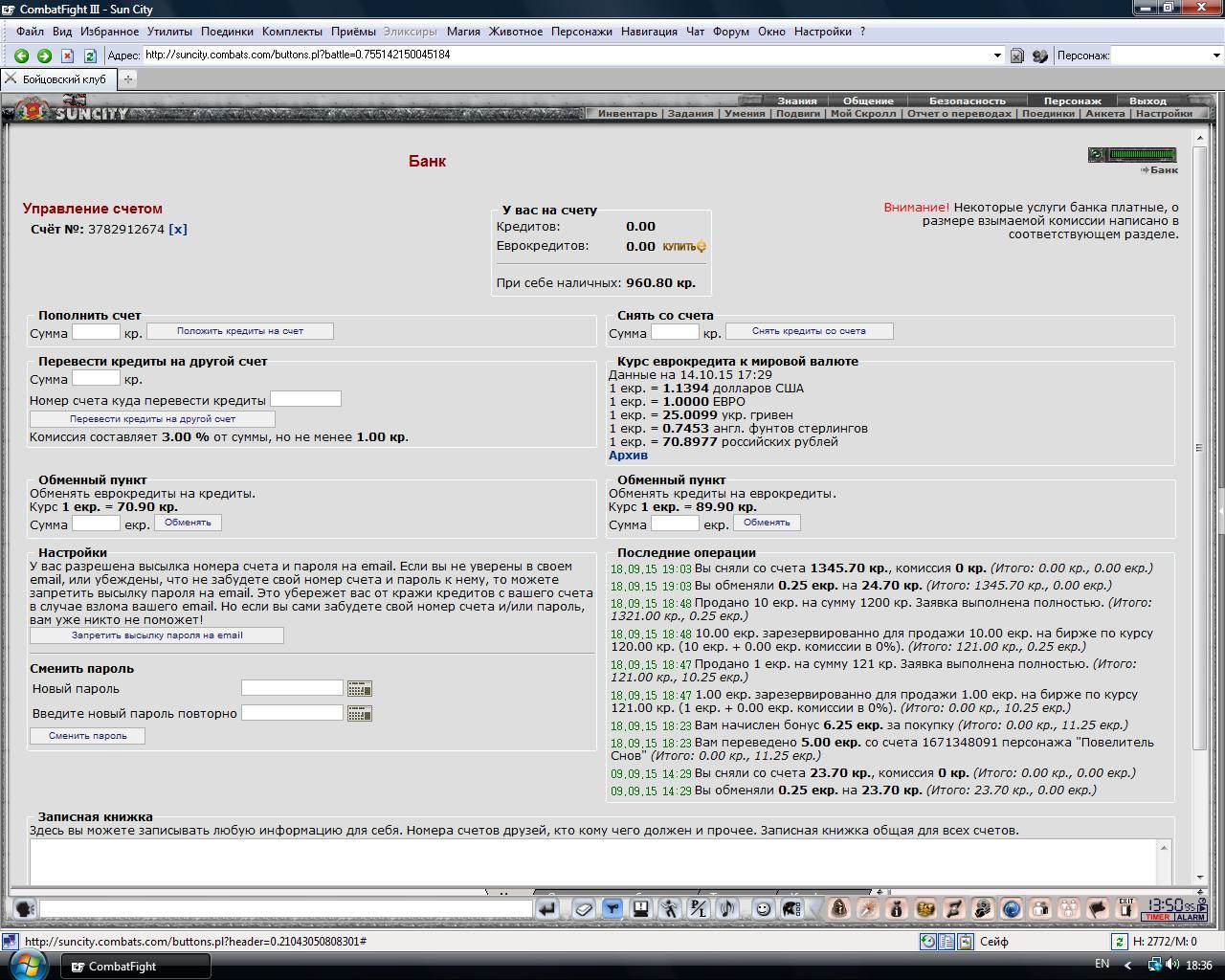Click the send message enter-arrow icon
The height and width of the screenshot is (980, 1225).
(547, 908)
